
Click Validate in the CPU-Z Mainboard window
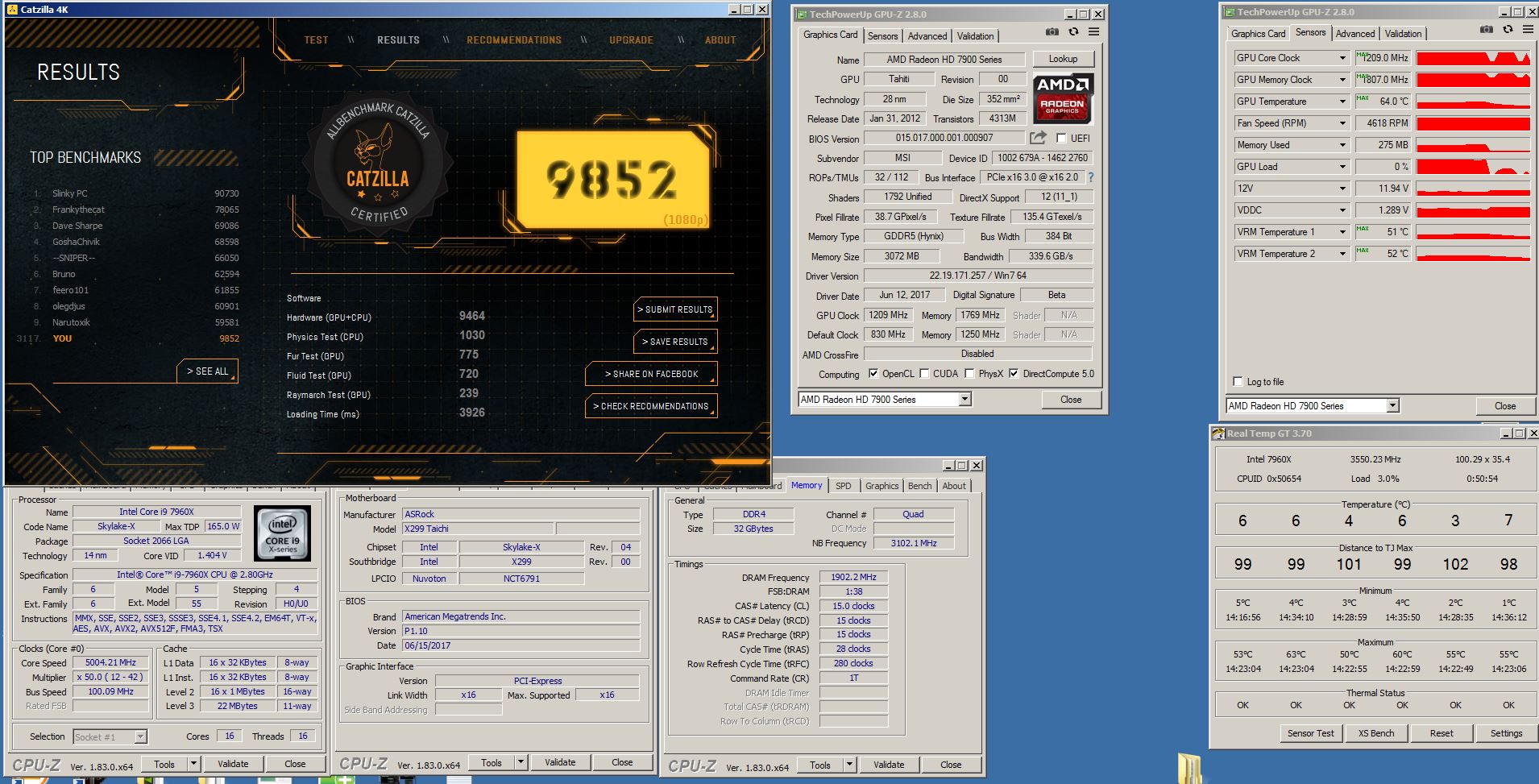(x=560, y=762)
